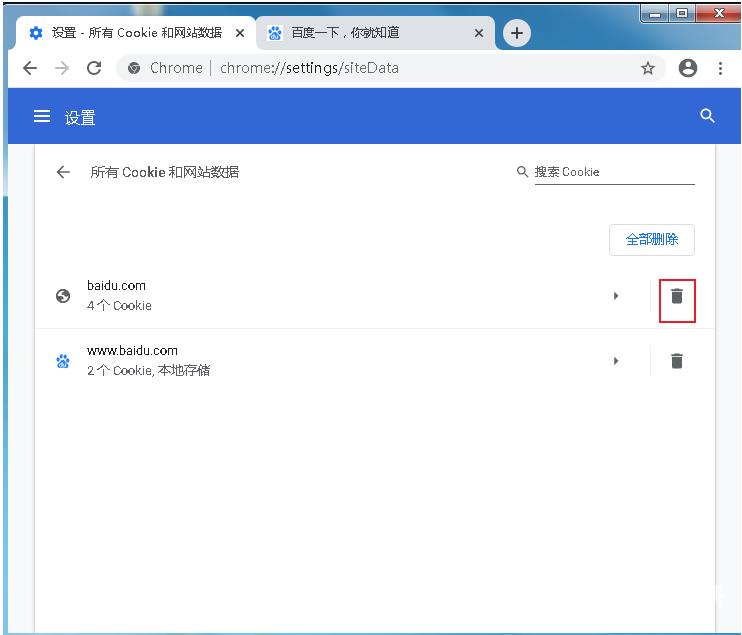Image resolution: width=742 pixels, height=635 pixels.
Task: Click browser forward navigation arrow
Action: [x=62, y=68]
